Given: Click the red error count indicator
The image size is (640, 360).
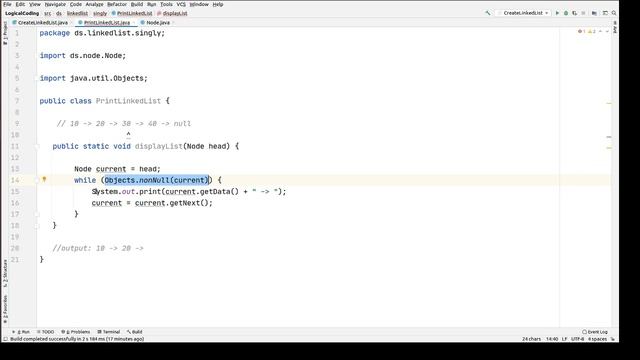Looking at the screenshot, I should [x=582, y=31].
